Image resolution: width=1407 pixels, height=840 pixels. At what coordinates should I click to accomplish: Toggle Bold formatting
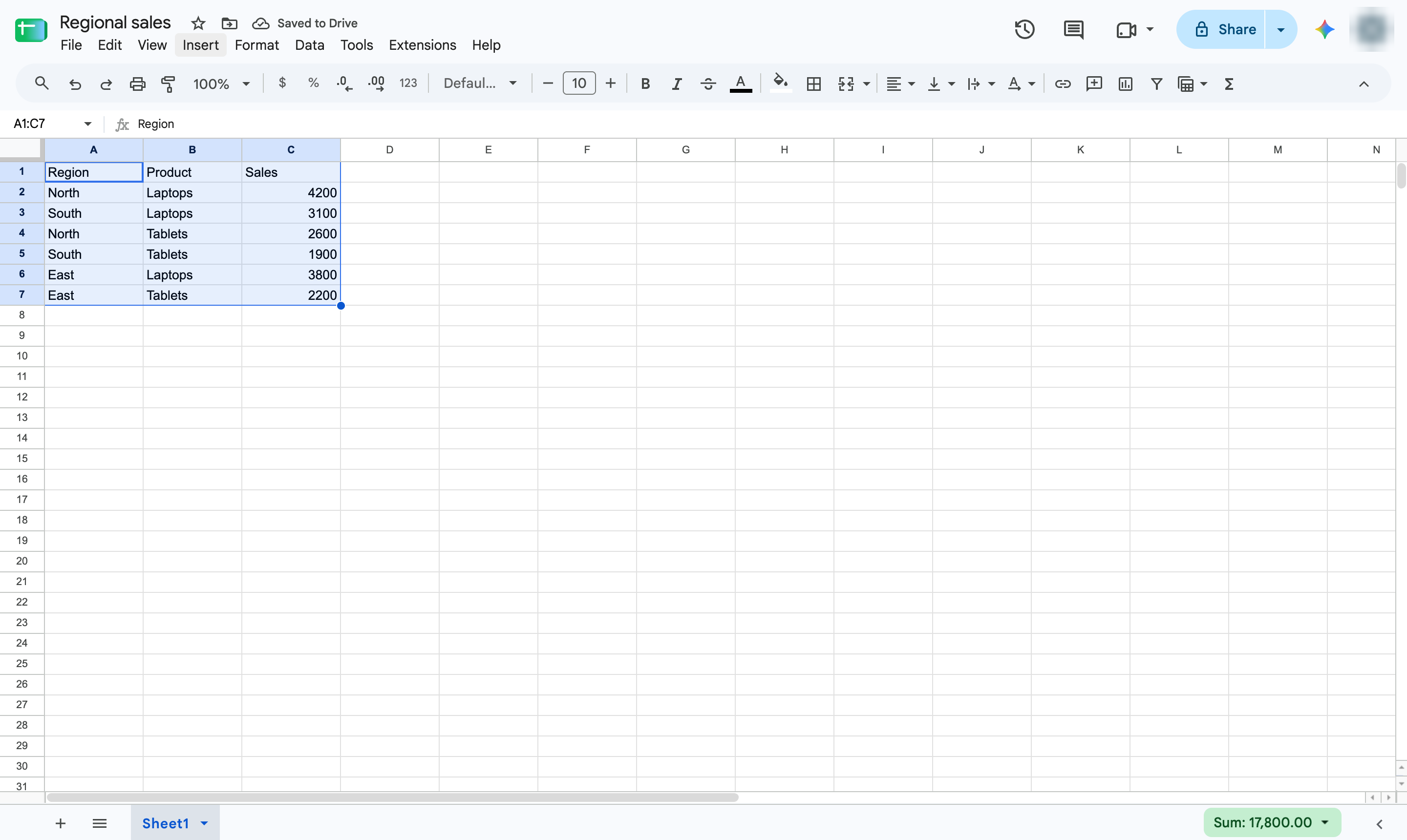click(645, 84)
